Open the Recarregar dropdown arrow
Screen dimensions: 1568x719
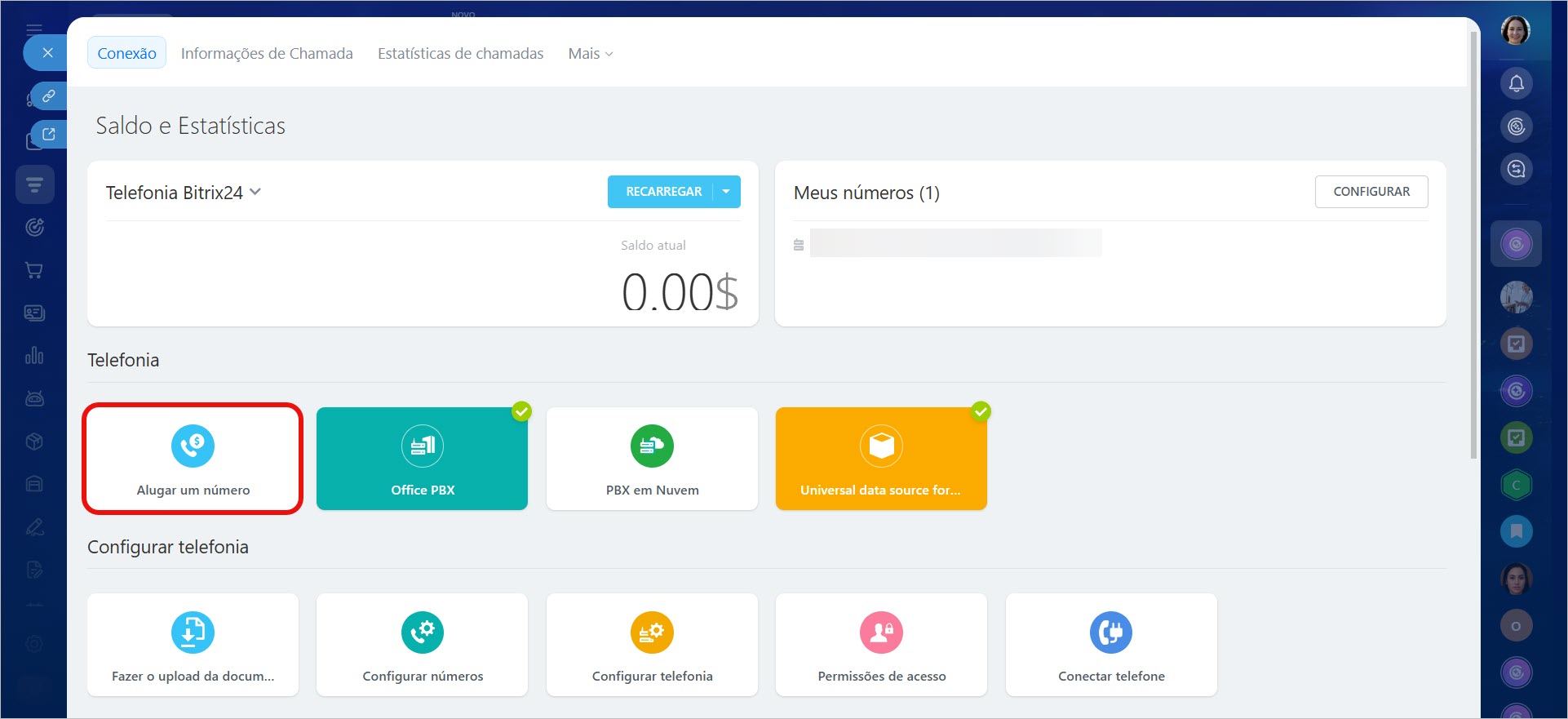[x=726, y=192]
